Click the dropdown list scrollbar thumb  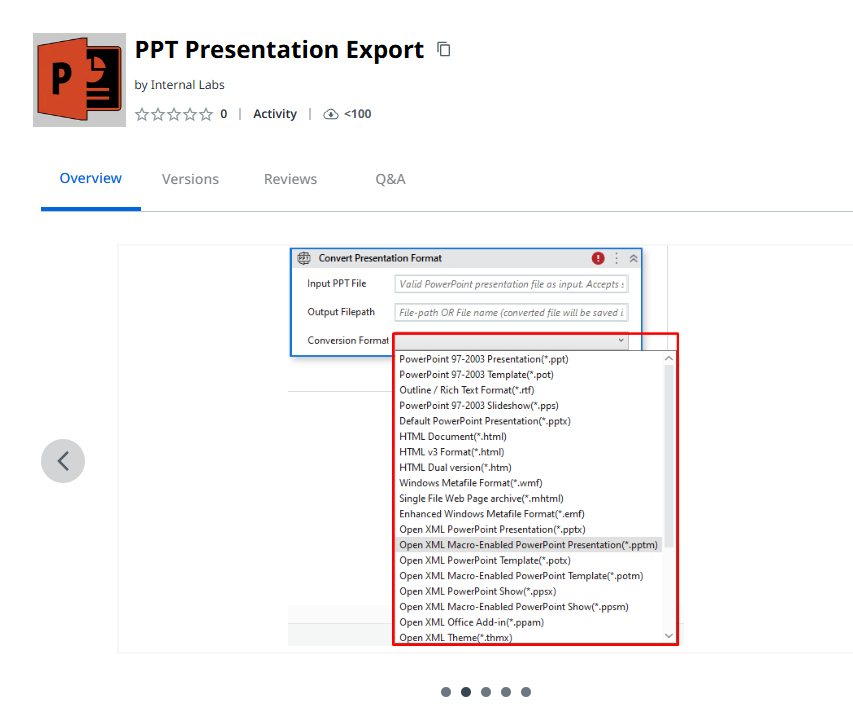coord(669,456)
